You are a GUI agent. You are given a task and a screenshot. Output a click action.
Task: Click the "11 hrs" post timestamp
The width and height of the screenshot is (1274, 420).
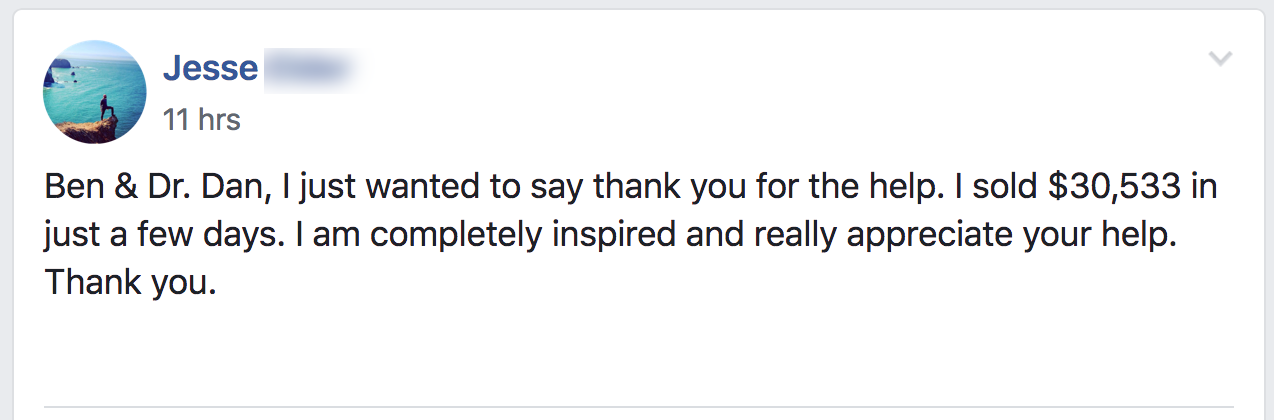(x=201, y=120)
